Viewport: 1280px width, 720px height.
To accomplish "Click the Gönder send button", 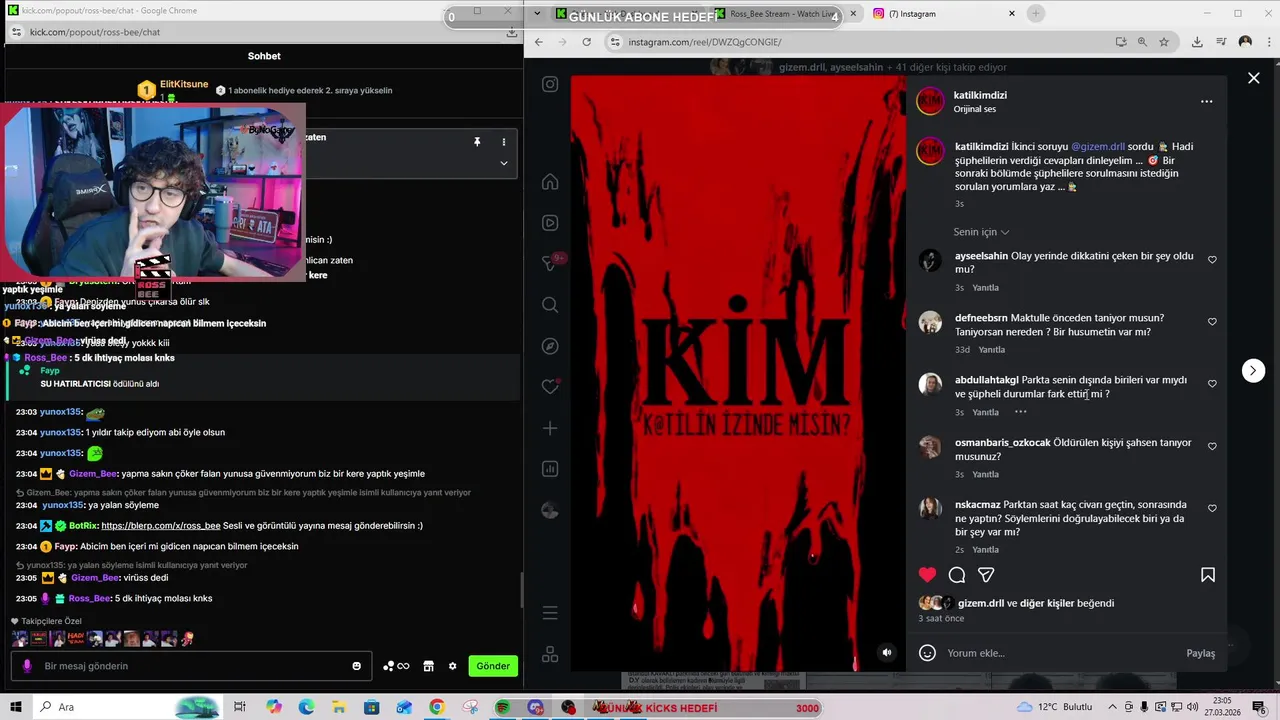I will (x=493, y=666).
